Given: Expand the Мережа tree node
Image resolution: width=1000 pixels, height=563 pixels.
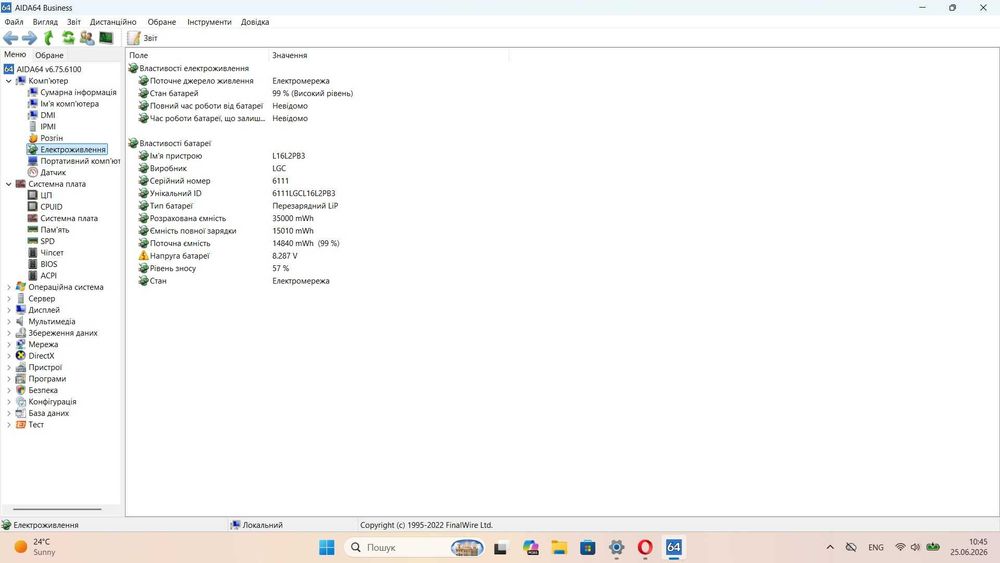Looking at the screenshot, I should click(x=8, y=345).
